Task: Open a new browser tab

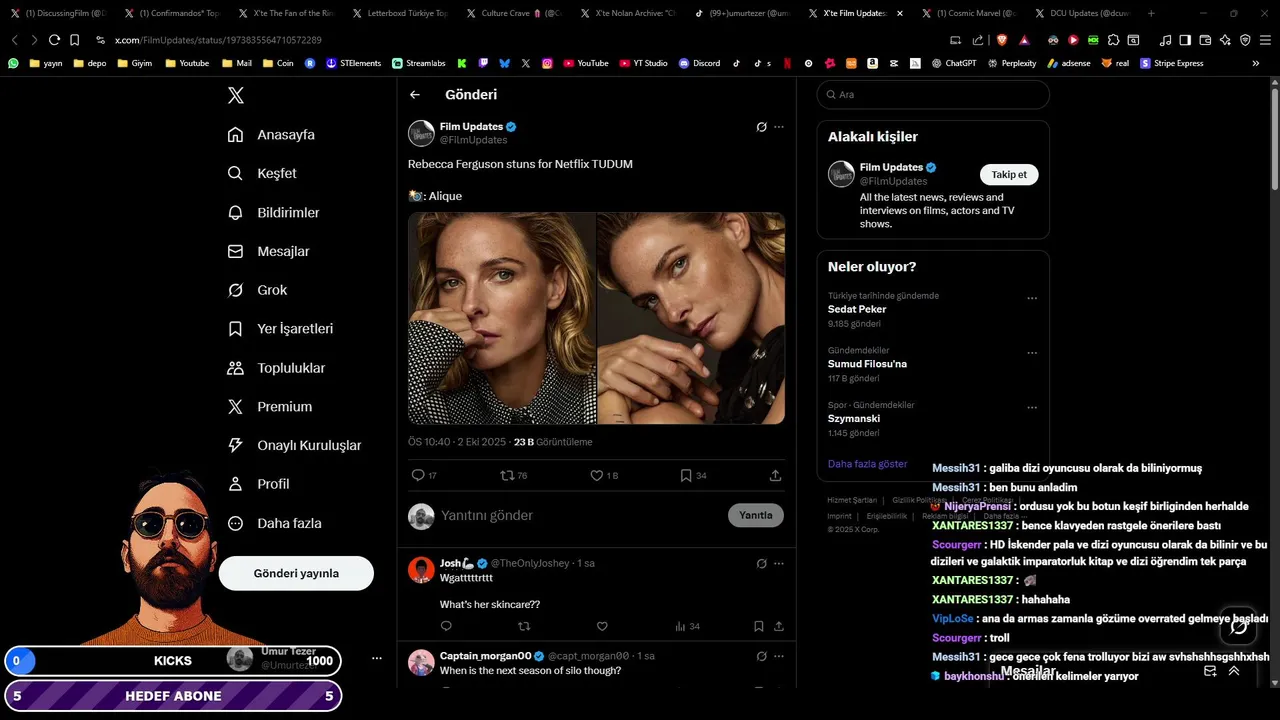Action: (1151, 13)
